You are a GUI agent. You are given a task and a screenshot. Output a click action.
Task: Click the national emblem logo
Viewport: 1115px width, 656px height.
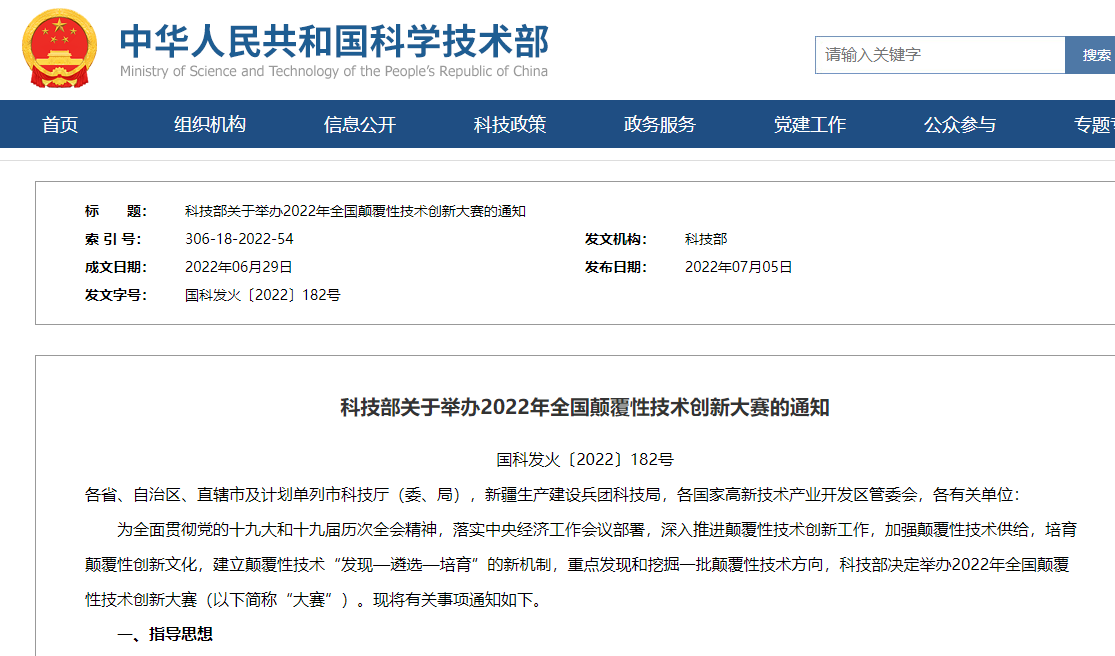pos(60,50)
